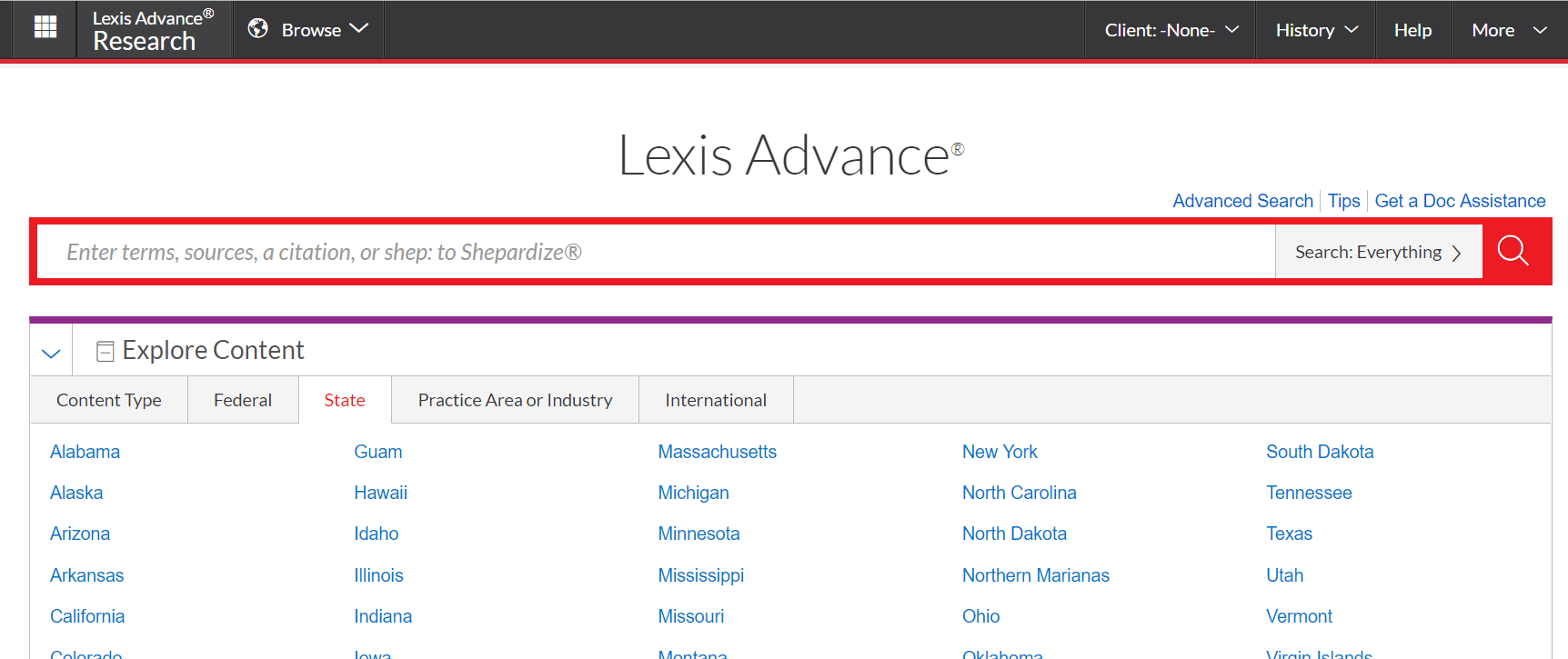
Task: Click the Explore Content collapse icon
Action: coord(105,351)
